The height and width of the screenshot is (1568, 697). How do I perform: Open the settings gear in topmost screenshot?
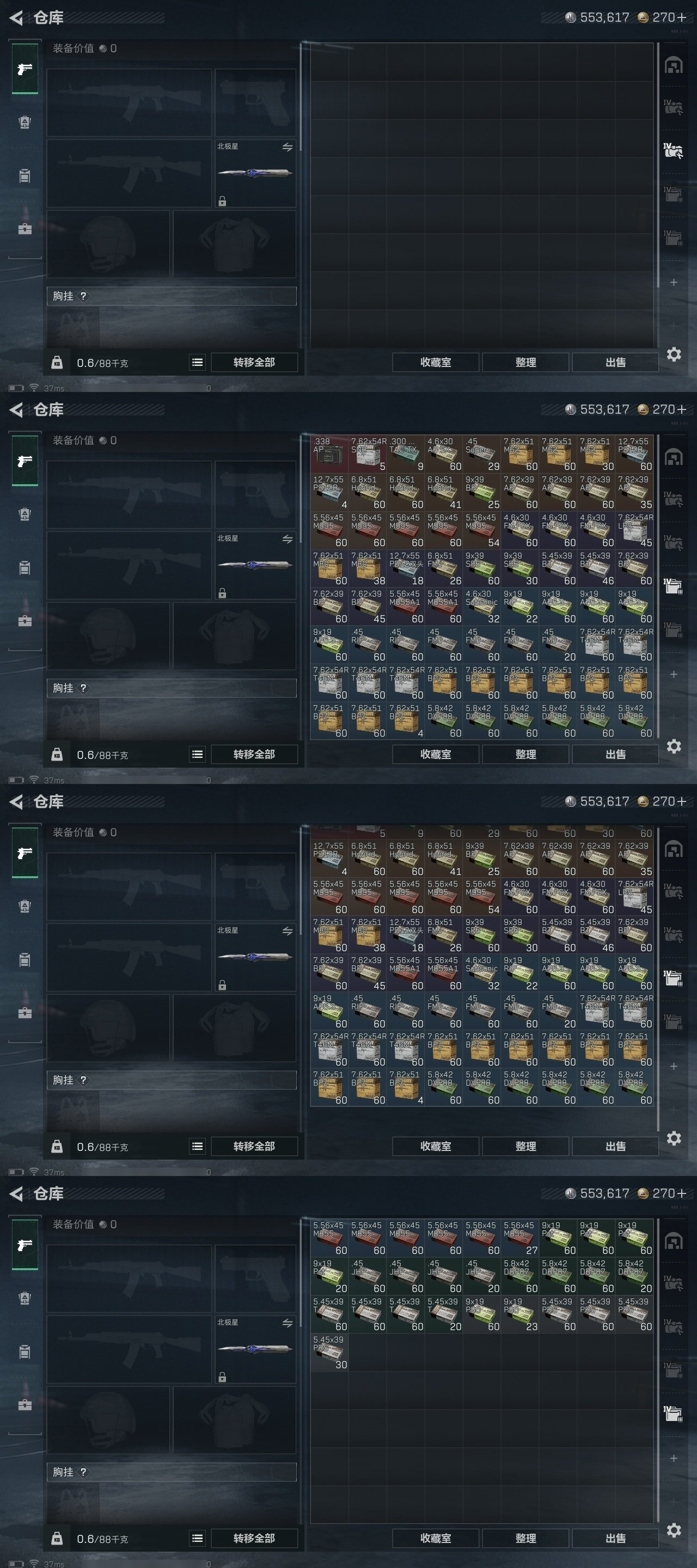tap(673, 354)
